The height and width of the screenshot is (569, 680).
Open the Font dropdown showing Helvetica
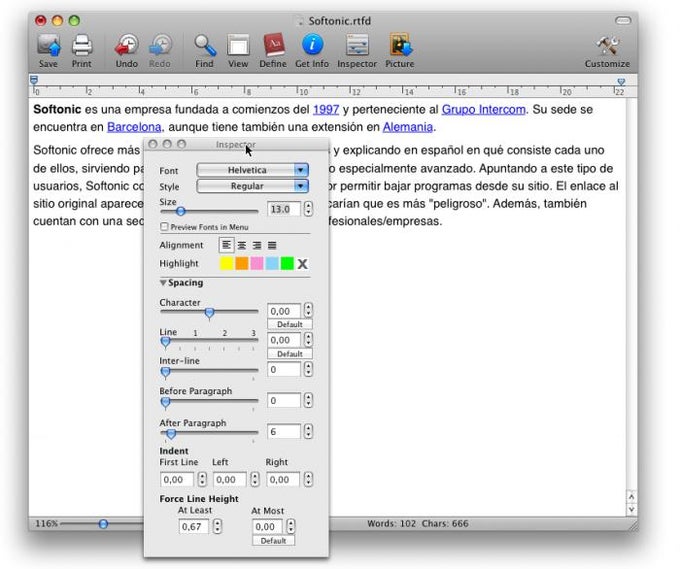tap(252, 170)
